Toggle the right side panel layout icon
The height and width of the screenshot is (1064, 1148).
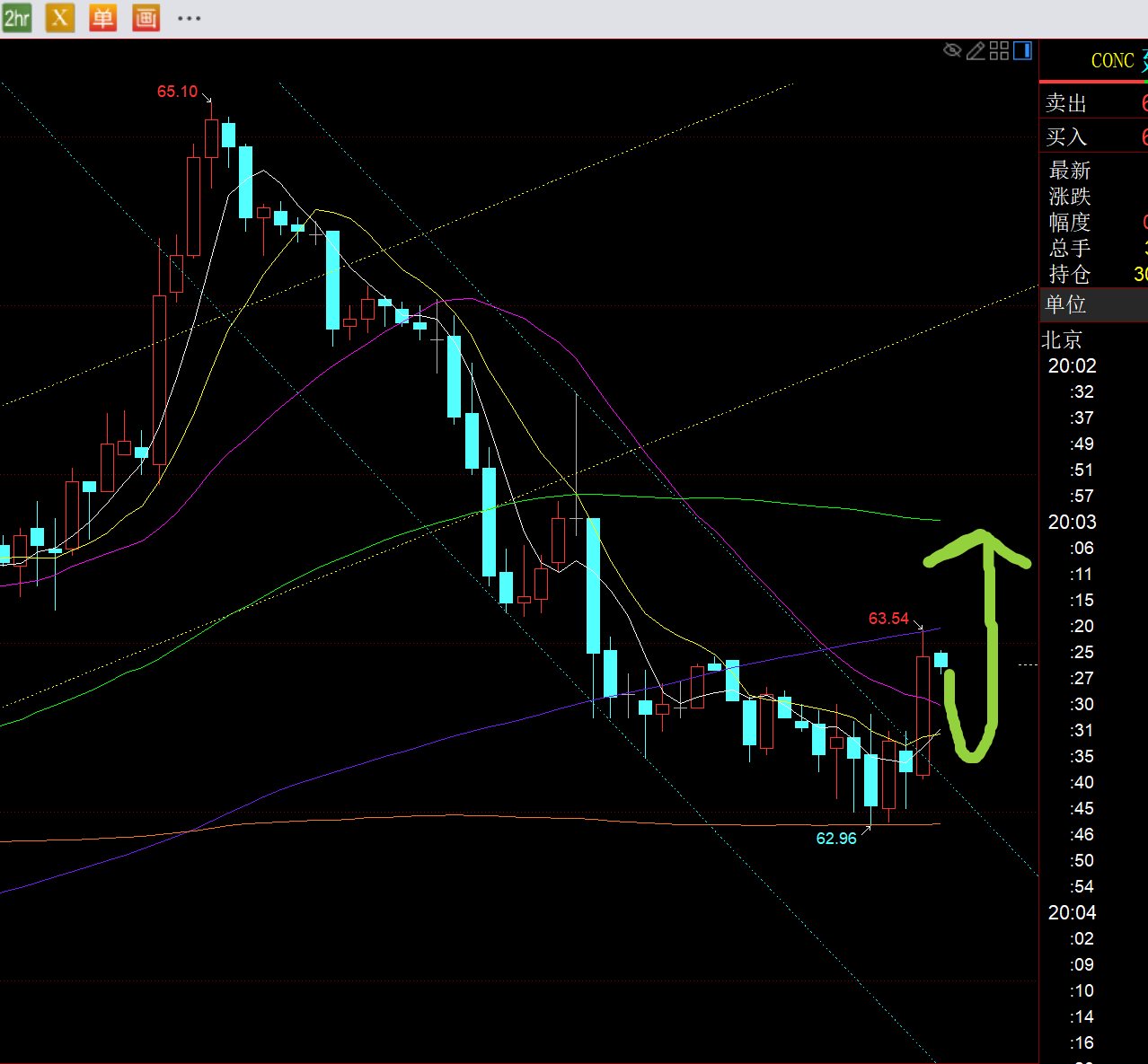click(x=1022, y=50)
